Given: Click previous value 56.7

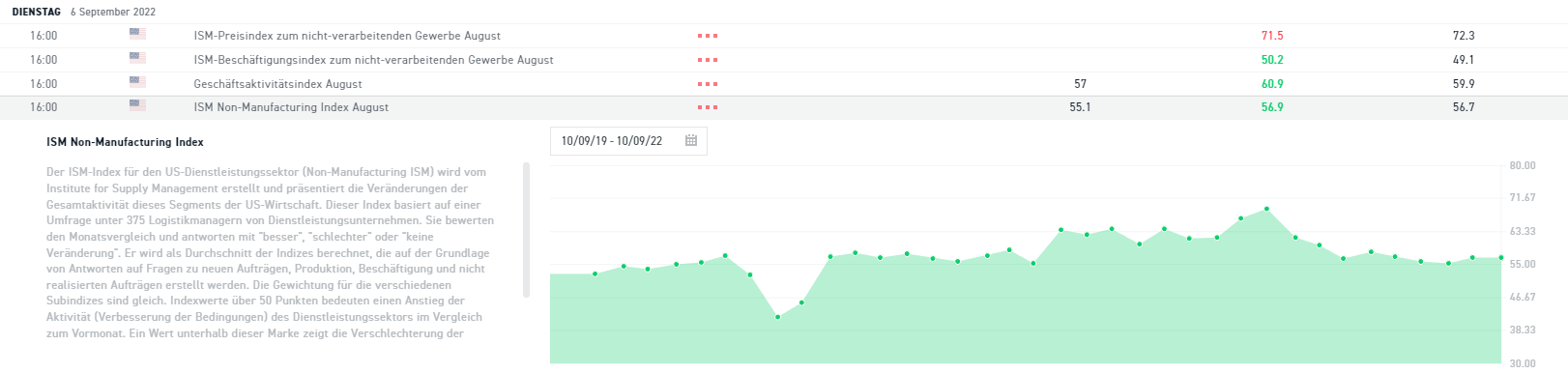Looking at the screenshot, I should click(1464, 107).
